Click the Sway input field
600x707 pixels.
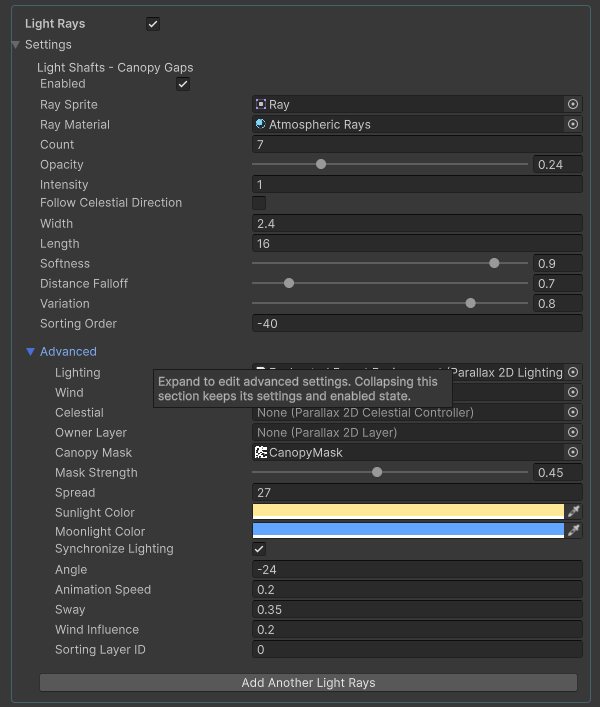coord(417,609)
